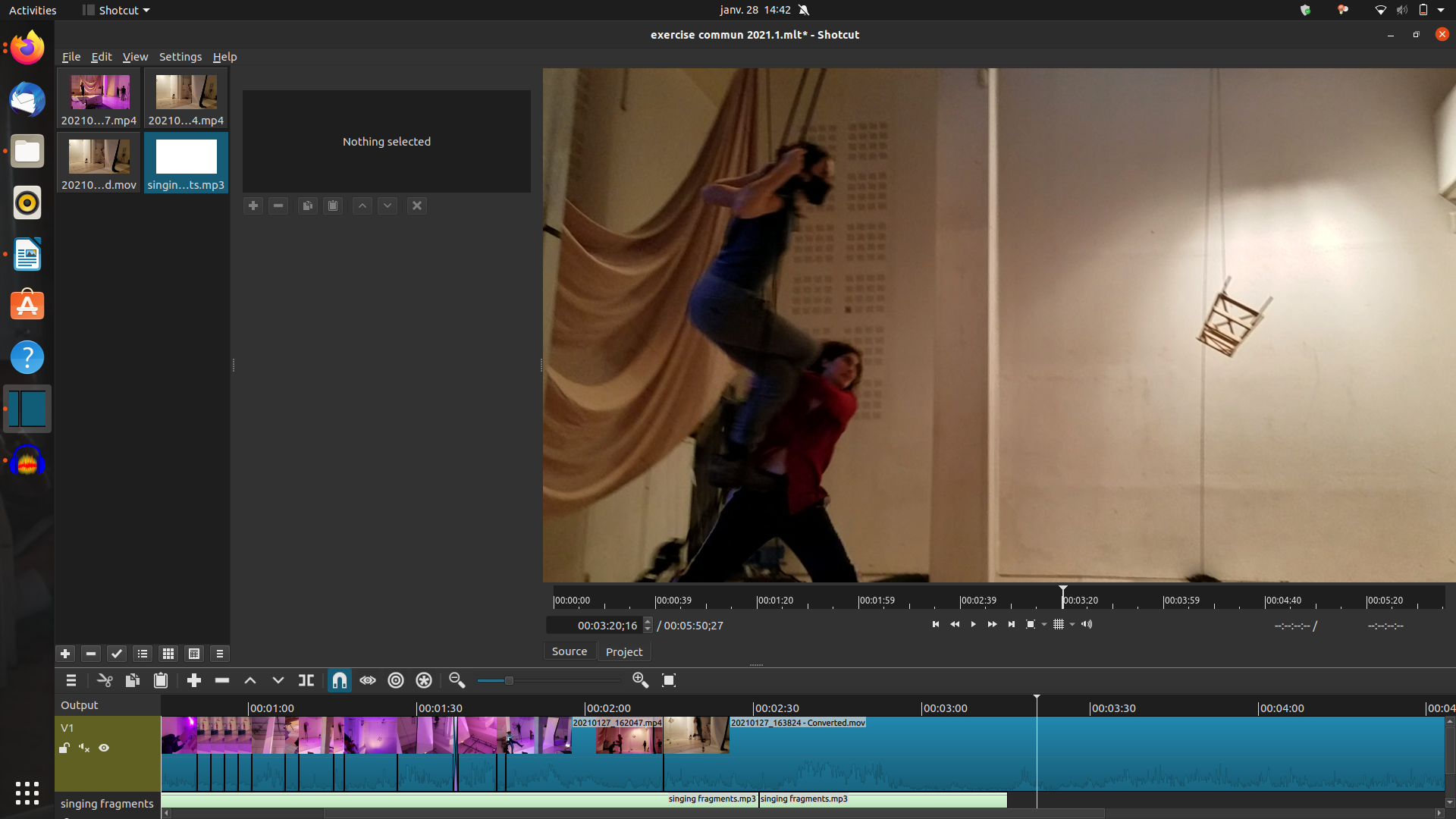The image size is (1456, 819).
Task: Hide the V1 track with eye icon
Action: [x=104, y=748]
